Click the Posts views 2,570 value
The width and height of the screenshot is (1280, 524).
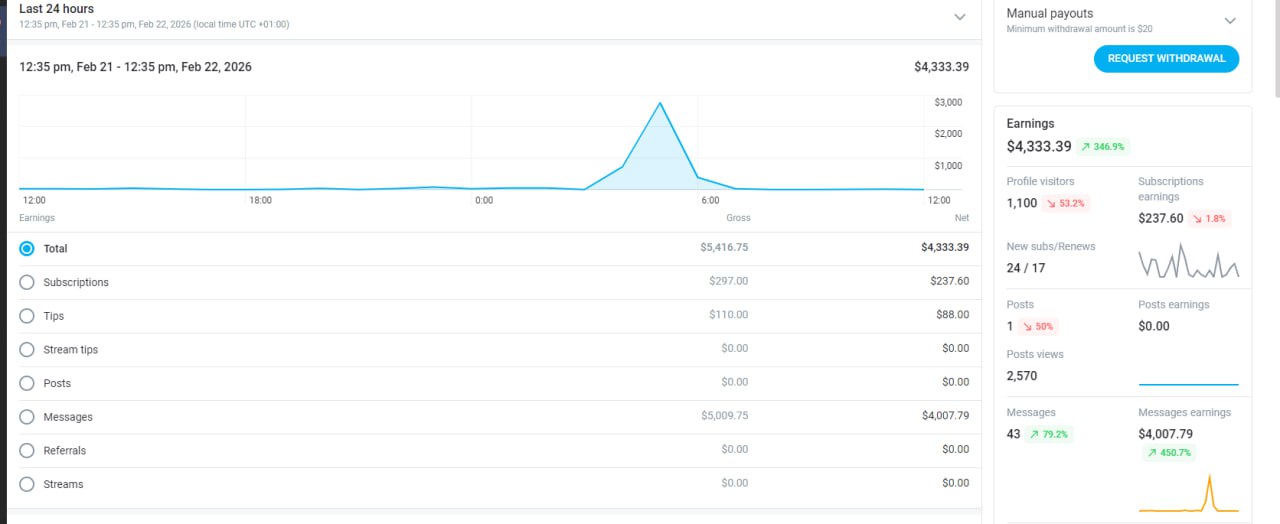coord(1022,376)
